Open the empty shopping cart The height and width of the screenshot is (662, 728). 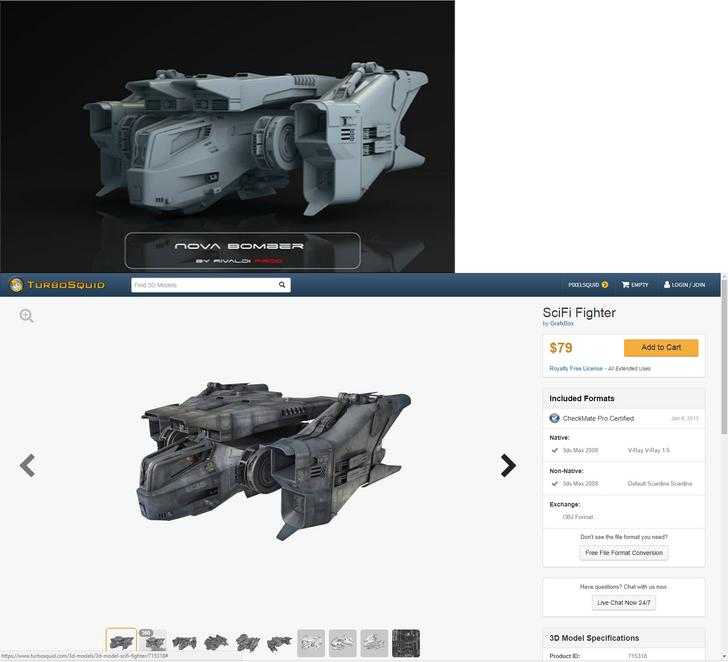click(x=635, y=285)
